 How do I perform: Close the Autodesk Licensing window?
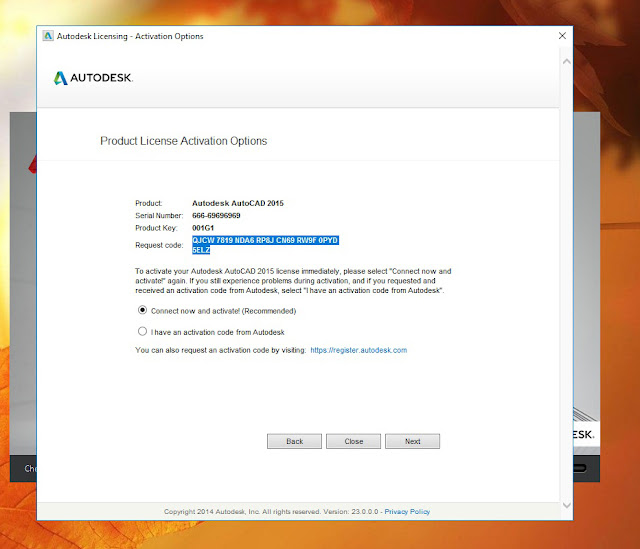(562, 36)
